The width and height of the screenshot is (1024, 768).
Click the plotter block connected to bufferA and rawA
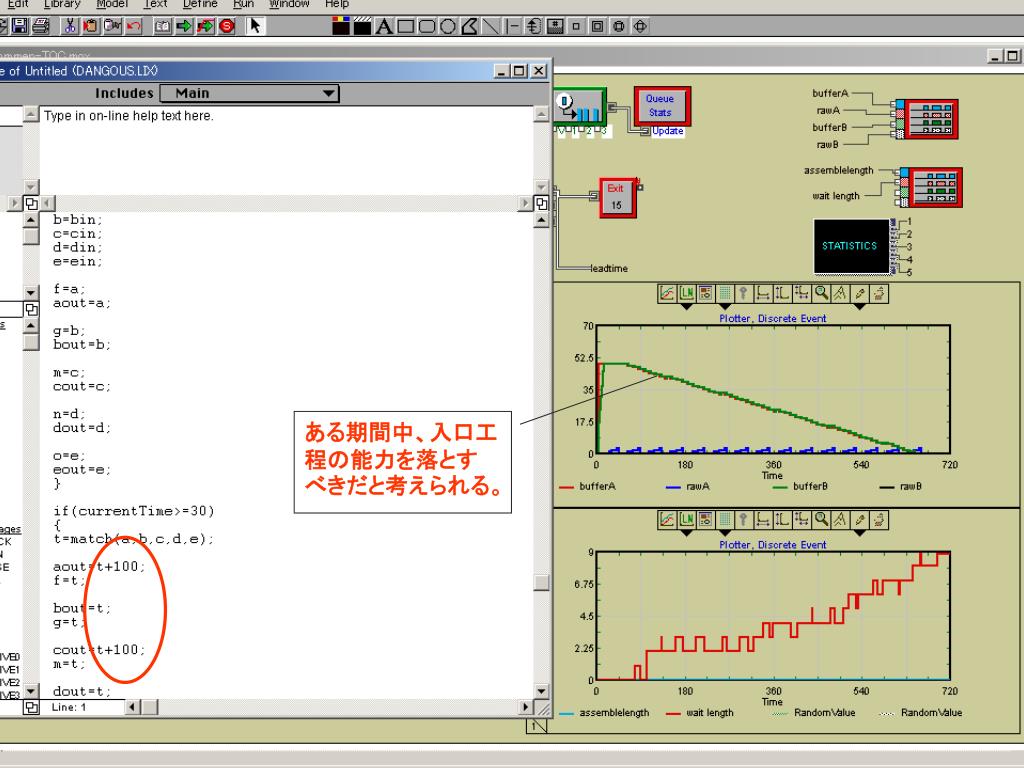tap(931, 119)
